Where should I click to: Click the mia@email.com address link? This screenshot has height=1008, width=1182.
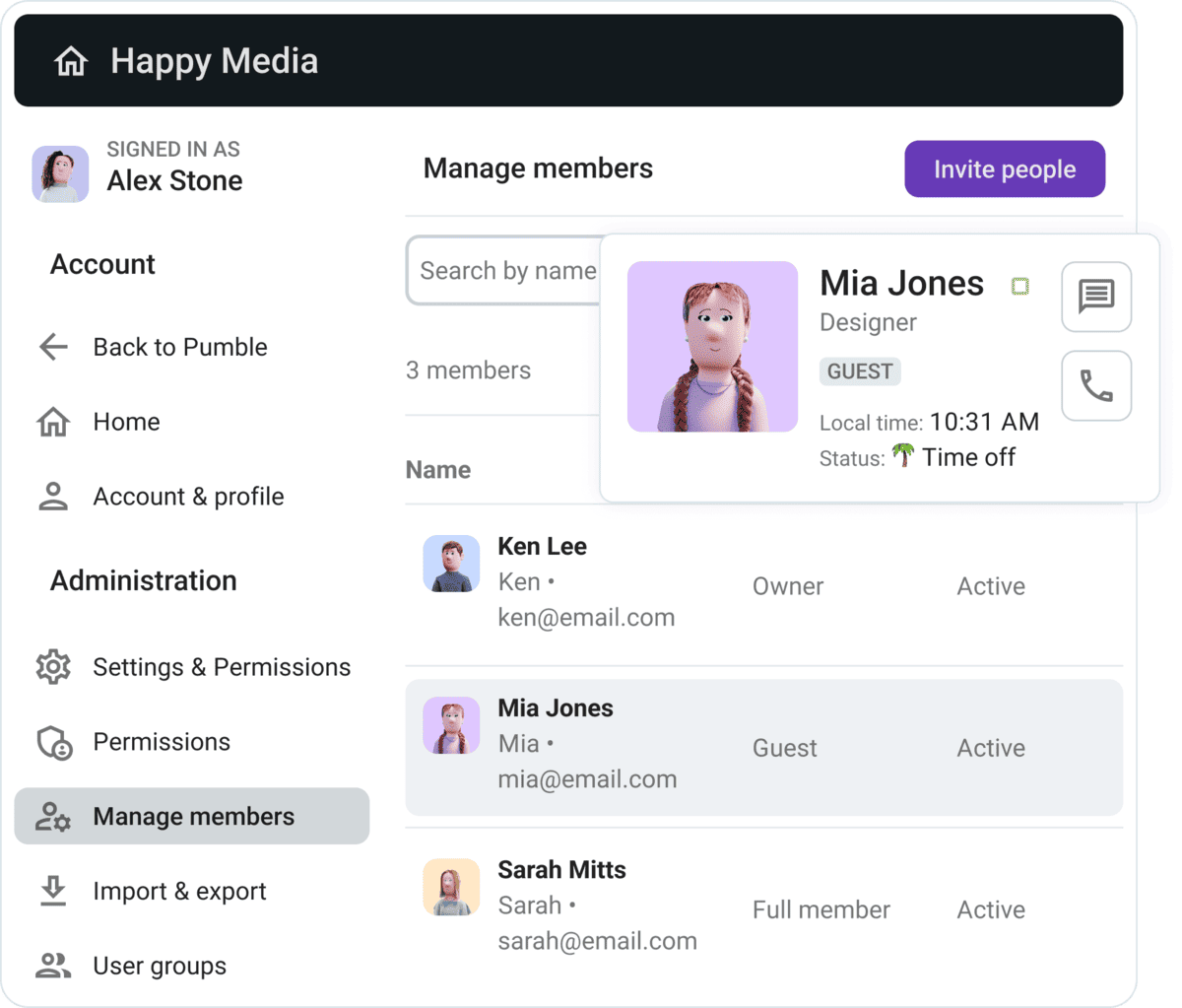[587, 778]
